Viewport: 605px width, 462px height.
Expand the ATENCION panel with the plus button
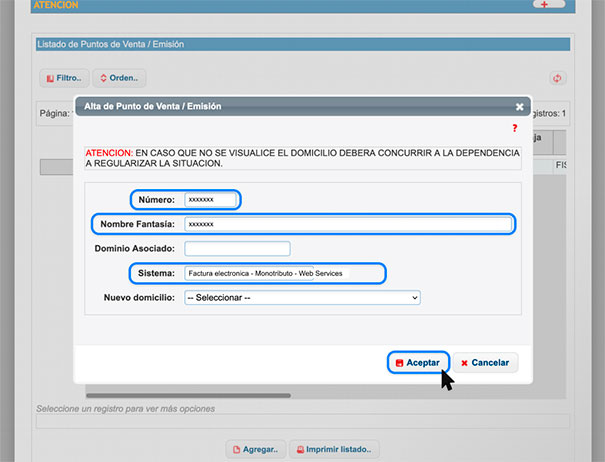click(x=549, y=4)
